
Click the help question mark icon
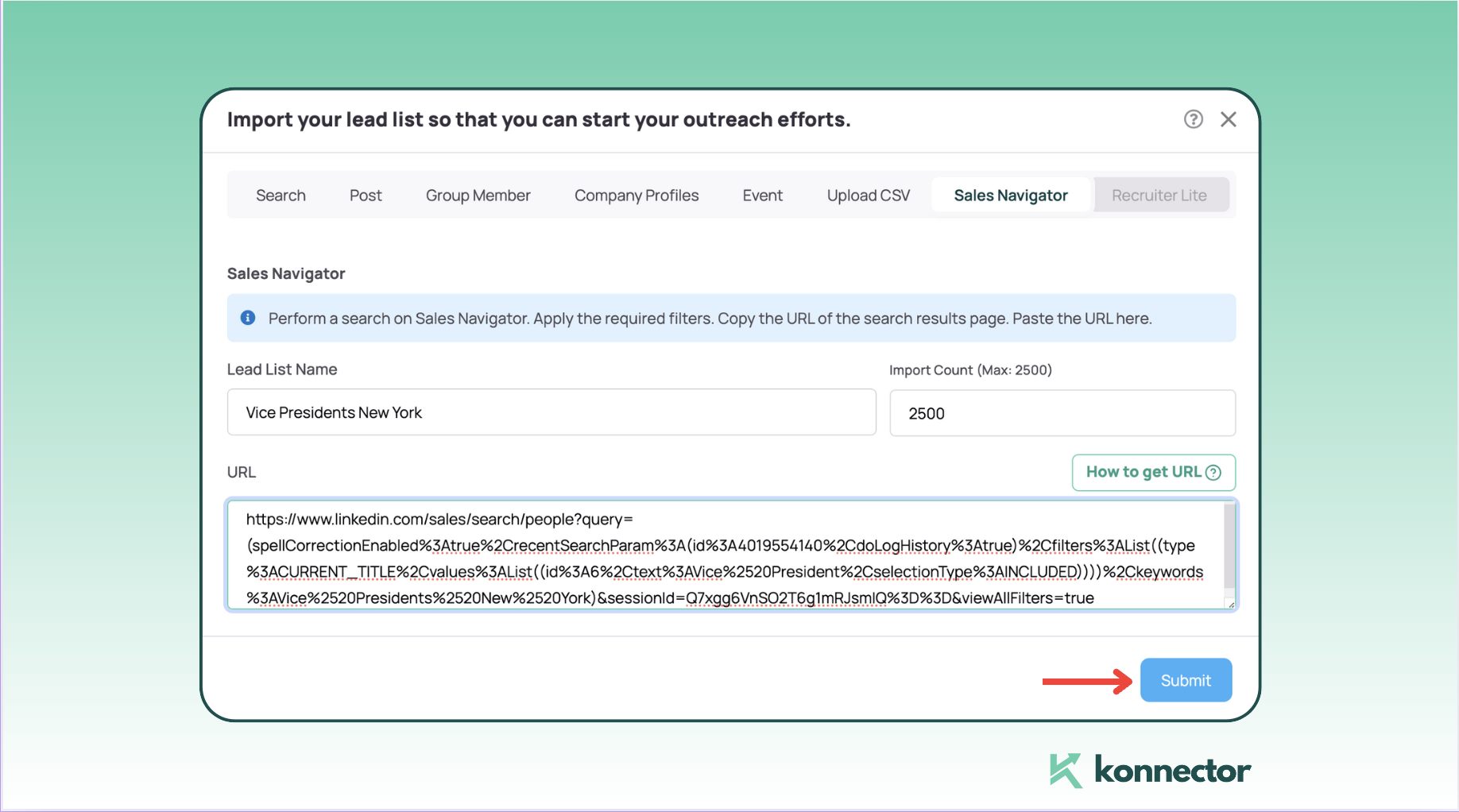(1193, 119)
